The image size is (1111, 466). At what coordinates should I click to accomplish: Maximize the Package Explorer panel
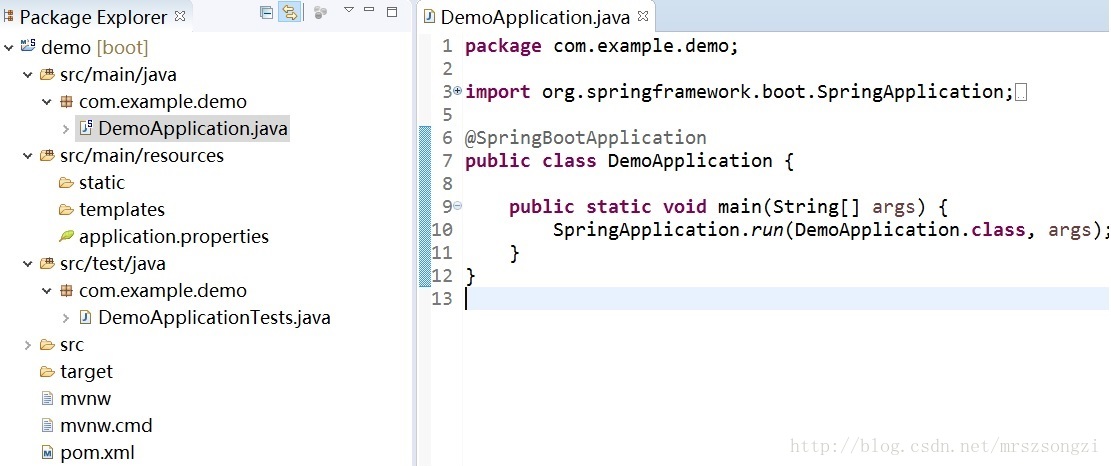click(392, 12)
